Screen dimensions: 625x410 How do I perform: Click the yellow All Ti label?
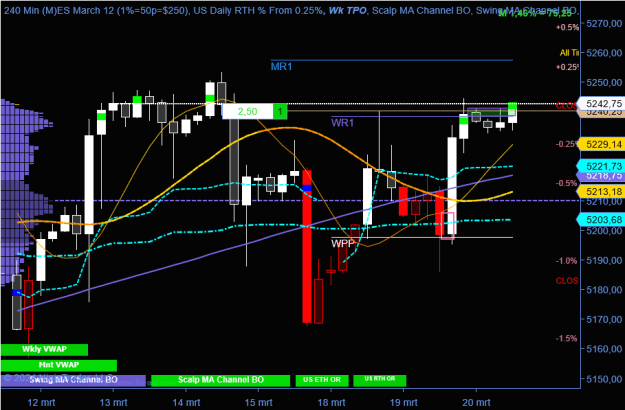569,53
